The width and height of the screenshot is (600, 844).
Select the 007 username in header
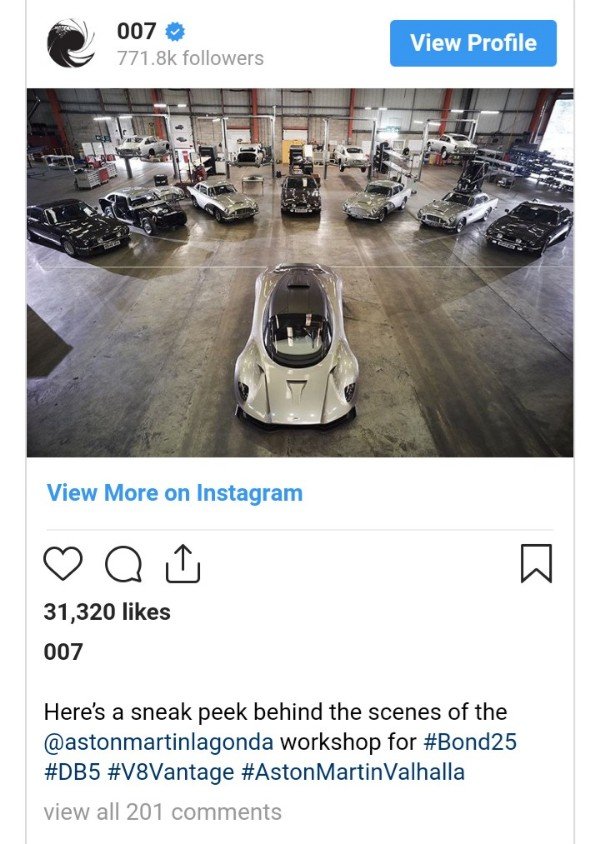point(137,31)
